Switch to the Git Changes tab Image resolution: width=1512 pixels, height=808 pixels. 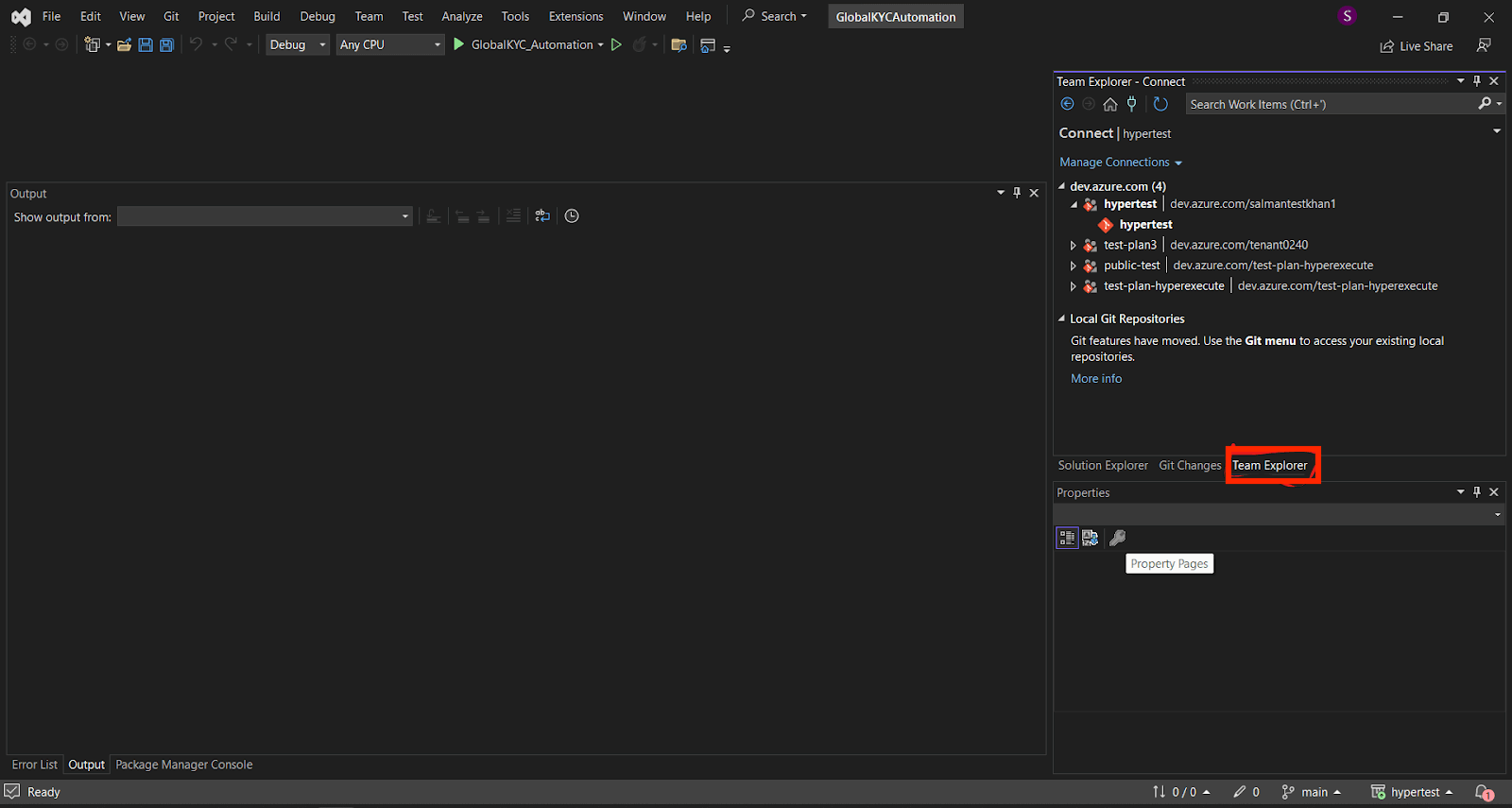click(1190, 465)
